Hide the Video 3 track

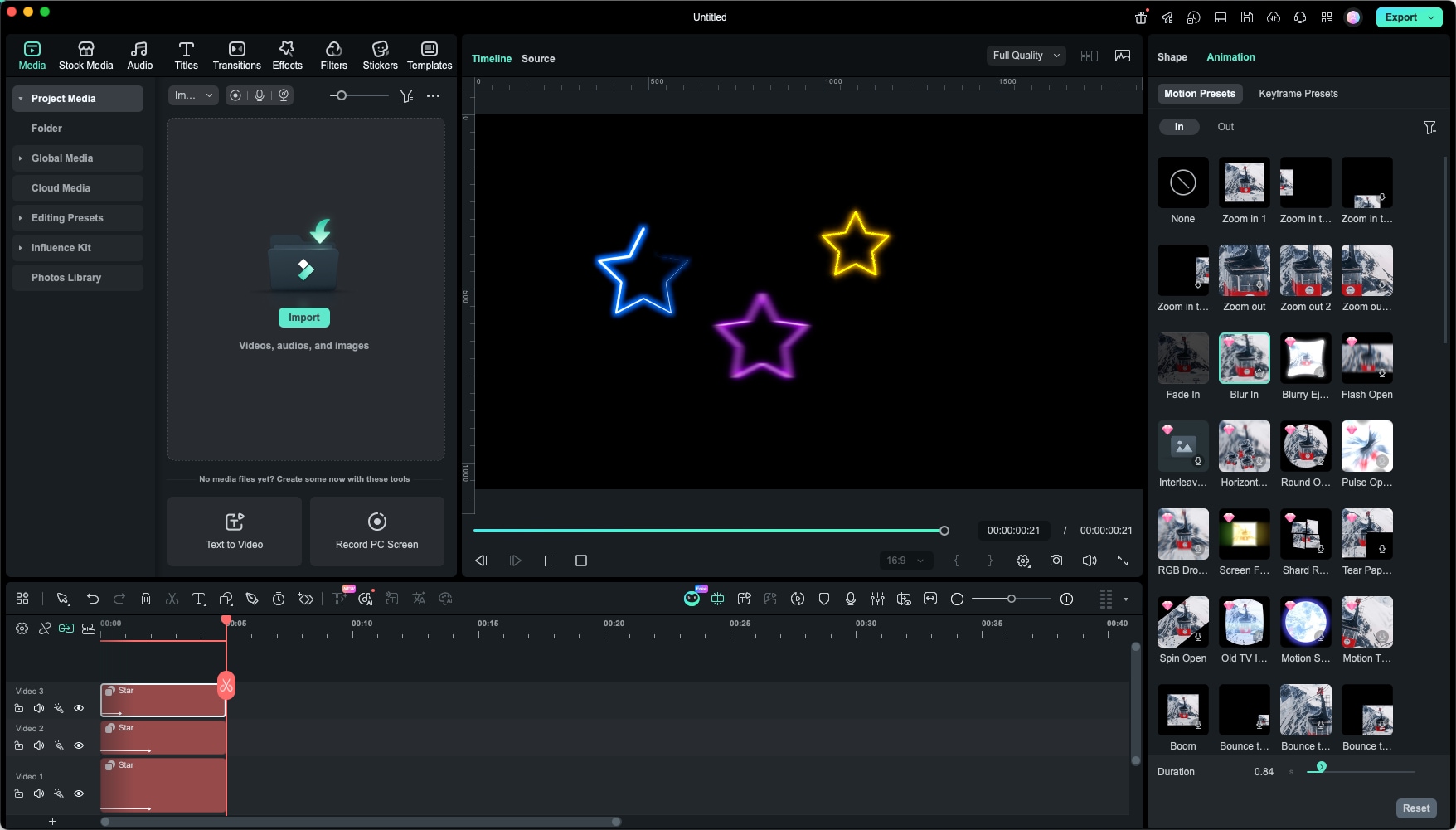[79, 708]
